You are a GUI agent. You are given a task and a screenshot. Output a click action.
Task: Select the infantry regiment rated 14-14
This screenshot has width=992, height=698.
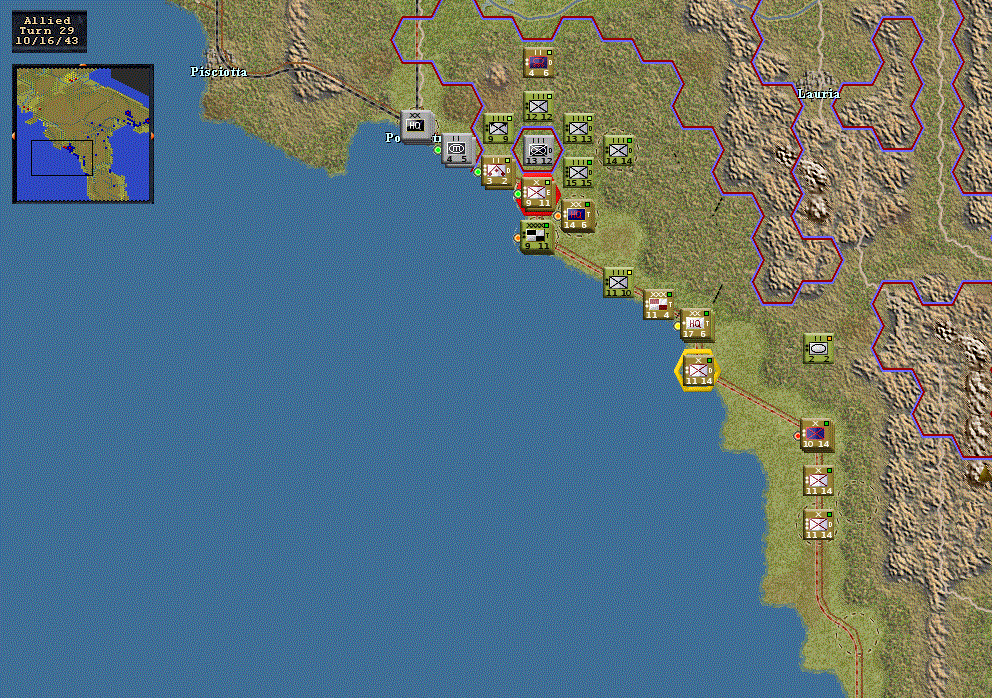click(x=619, y=151)
